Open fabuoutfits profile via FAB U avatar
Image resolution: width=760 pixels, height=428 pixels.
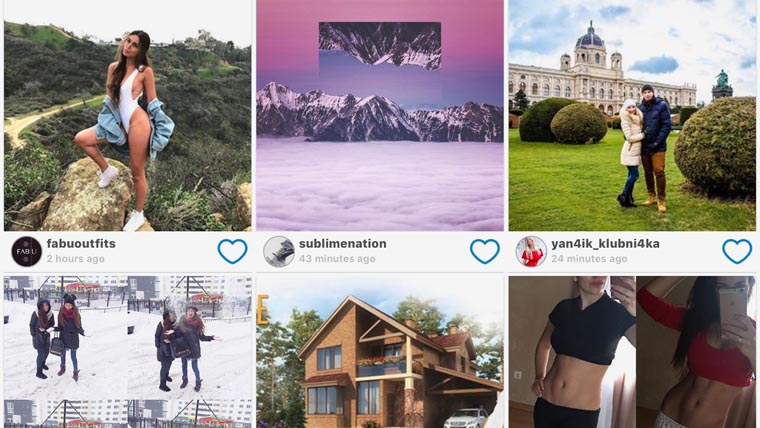click(x=27, y=251)
